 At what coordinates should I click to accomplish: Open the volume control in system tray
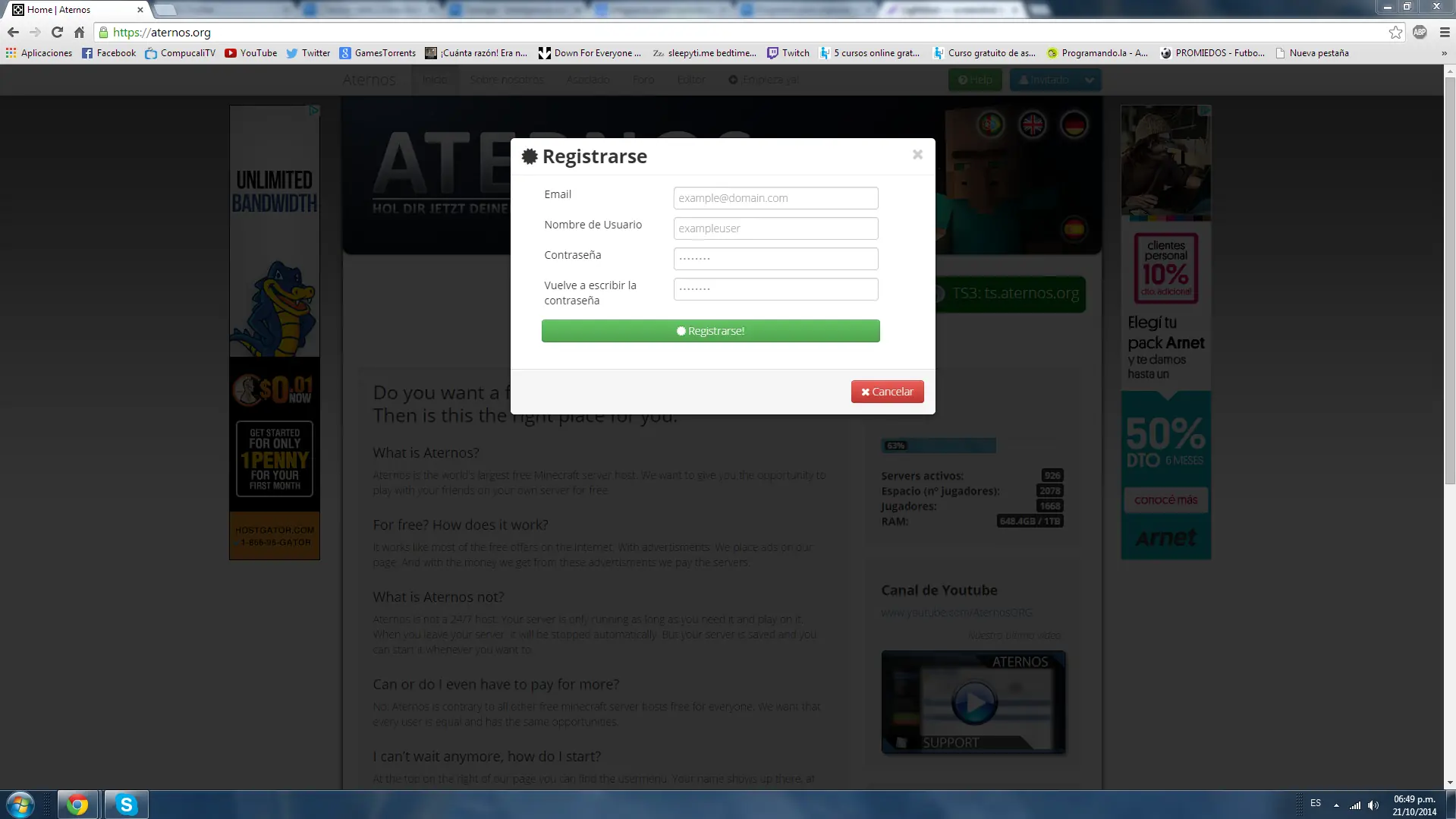point(1373,805)
